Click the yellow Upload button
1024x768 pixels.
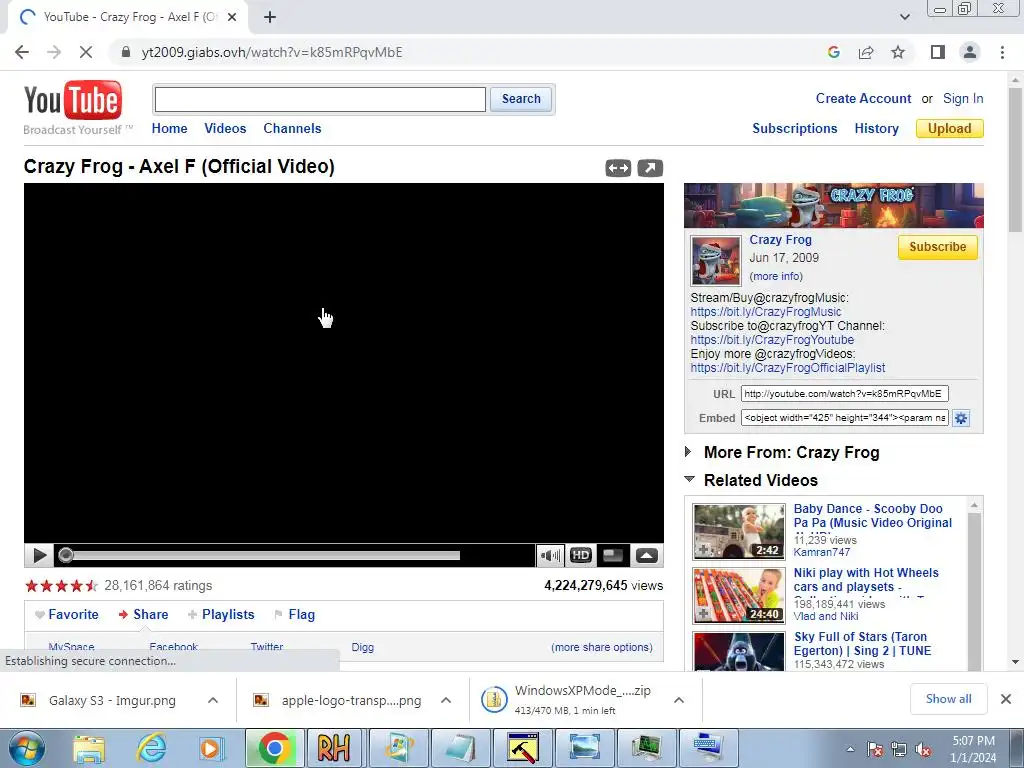point(950,129)
